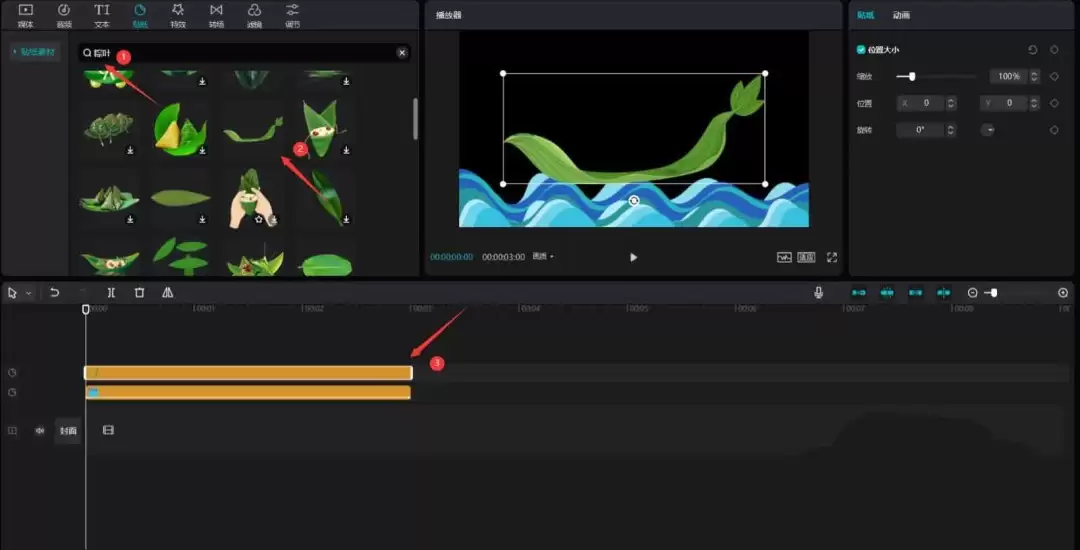Uncheck the 位置大小 checkbox

click(x=860, y=50)
